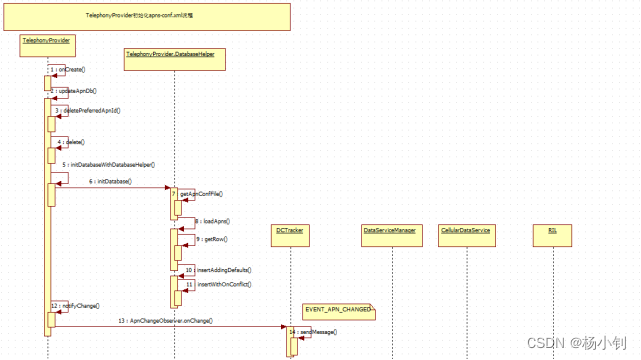
Task: Select the '8 : loadApns()' message label
Action: pyautogui.click(x=212, y=221)
